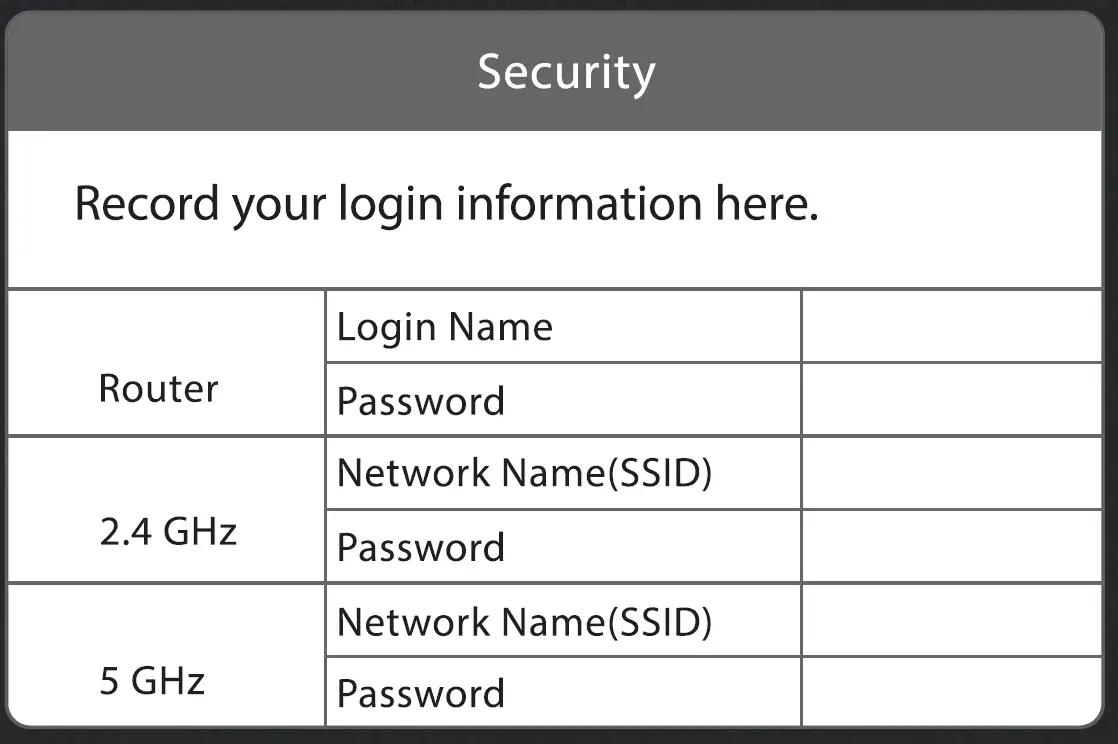Click the 2.4 GHz Network Name(SSID) label
Image resolution: width=1118 pixels, height=744 pixels.
524,473
